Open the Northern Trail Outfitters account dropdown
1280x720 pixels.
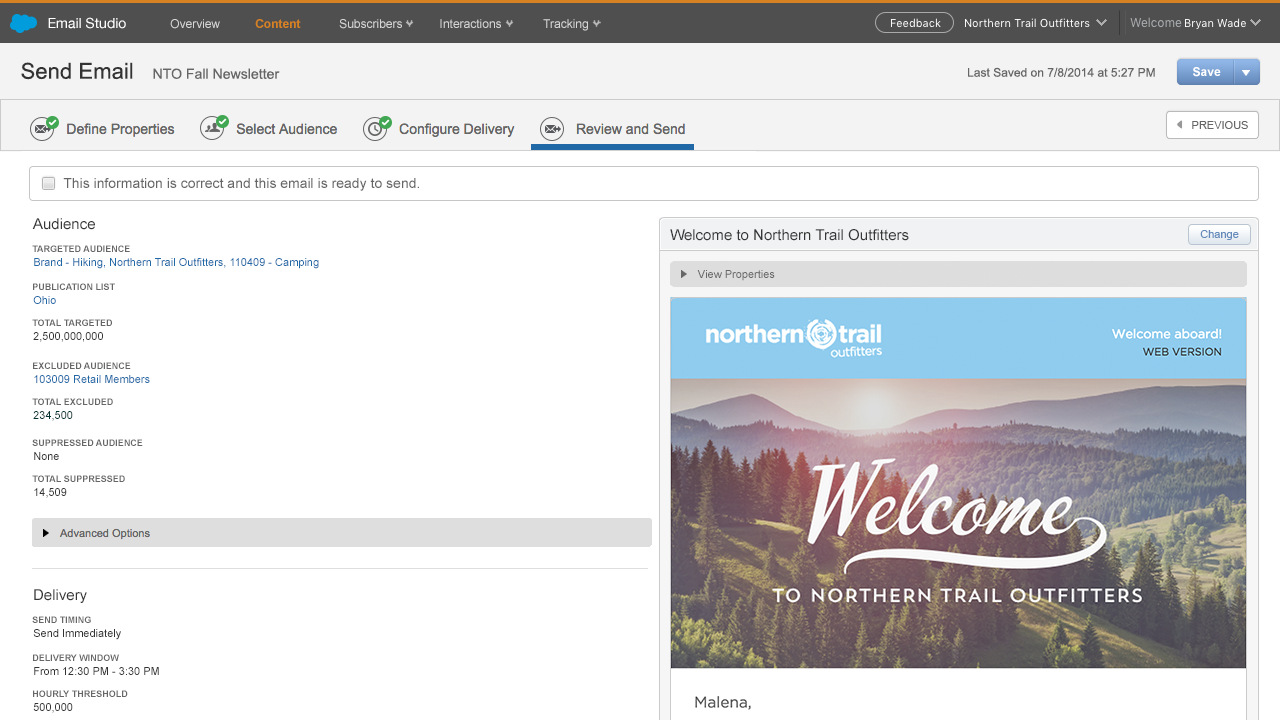click(1035, 23)
